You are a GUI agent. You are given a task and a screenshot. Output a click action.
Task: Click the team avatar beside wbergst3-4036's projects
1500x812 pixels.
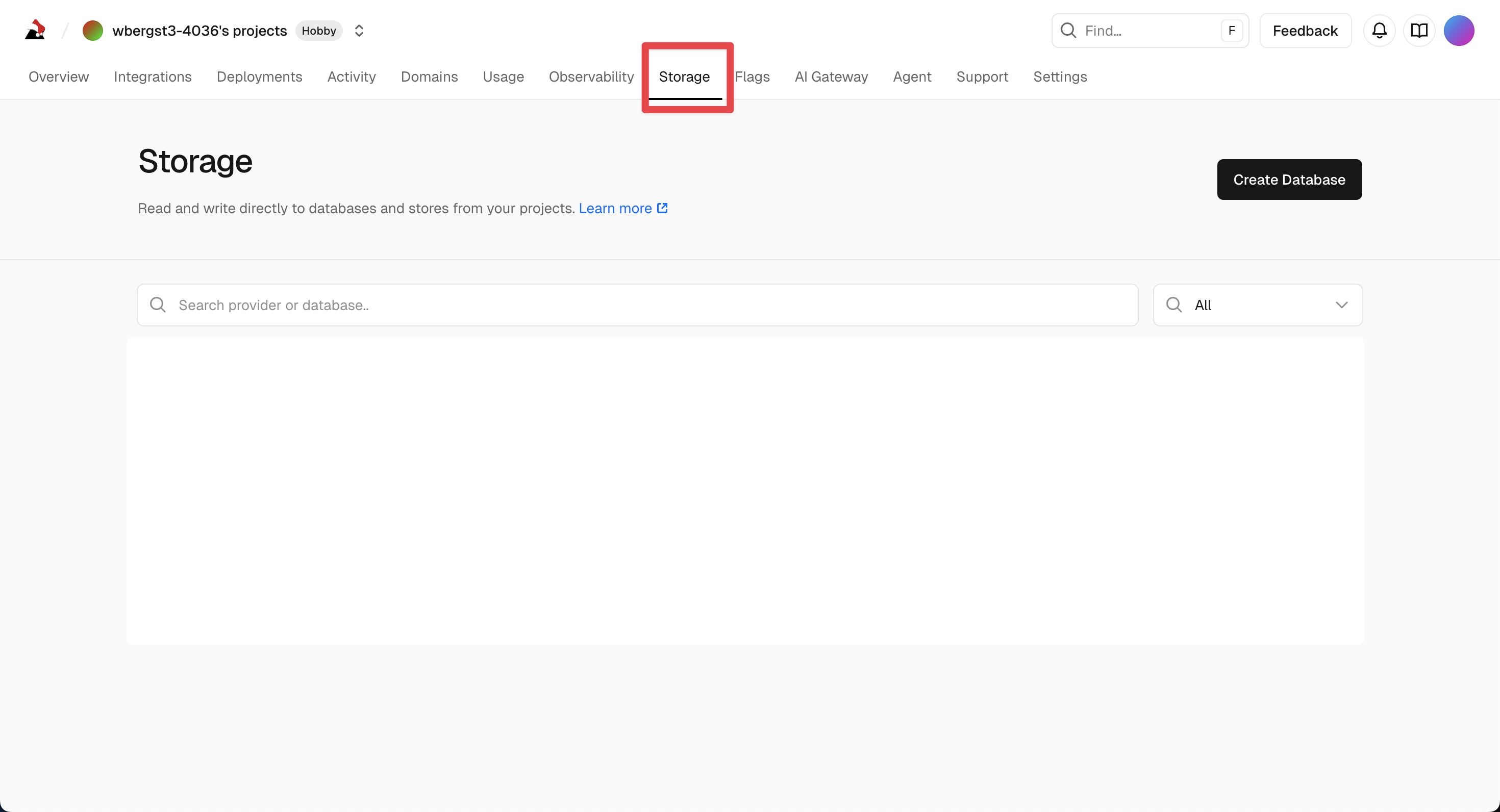tap(92, 30)
